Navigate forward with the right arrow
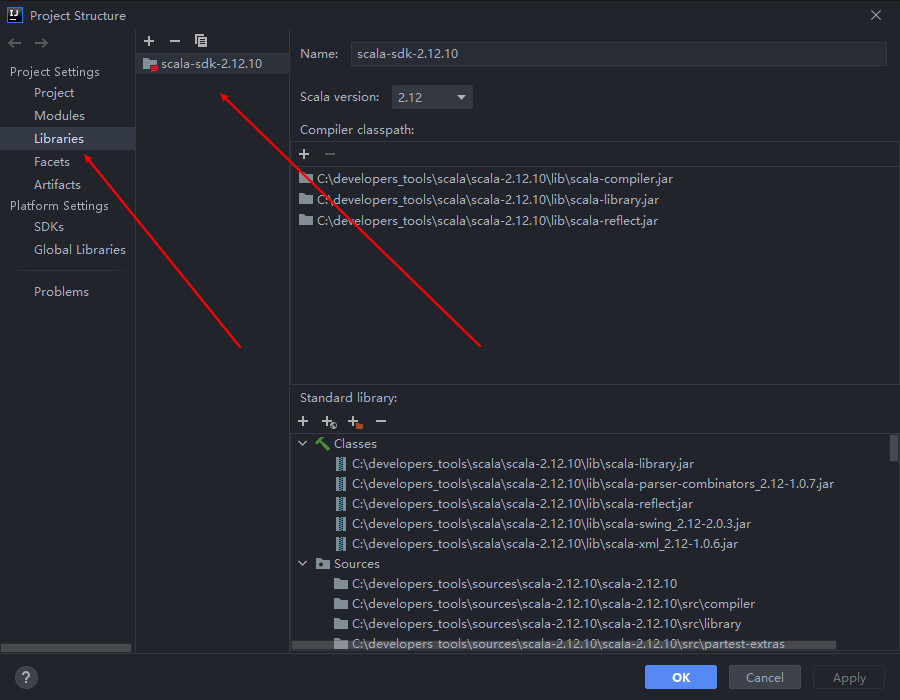Screen dimensions: 900x700 coord(41,43)
